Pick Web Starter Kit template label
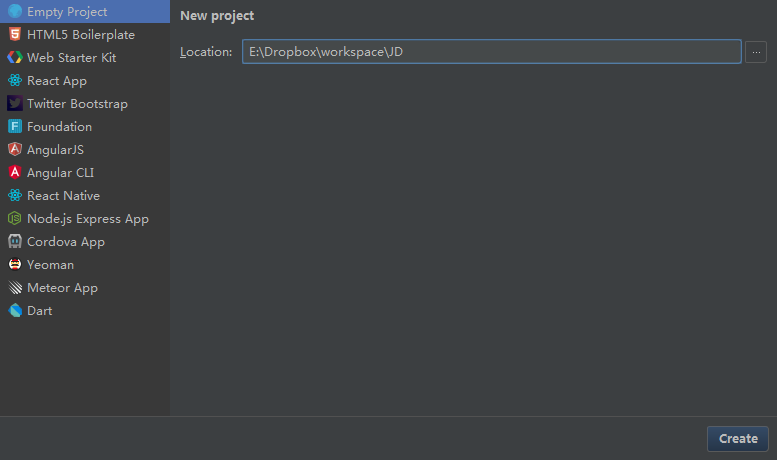 point(71,58)
